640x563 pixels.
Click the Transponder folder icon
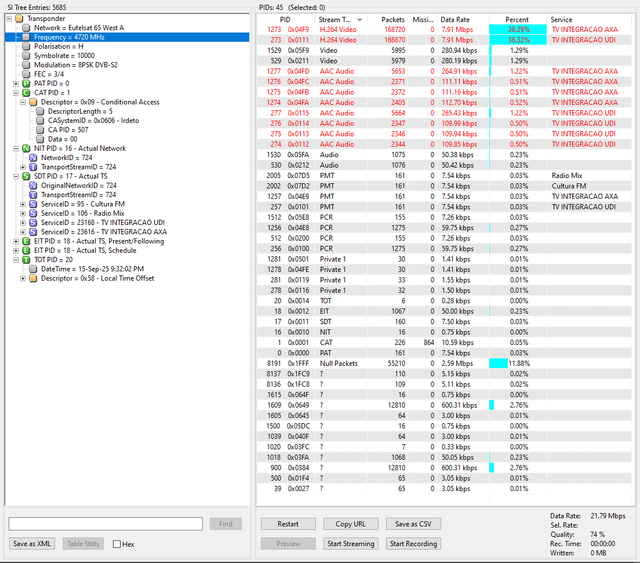[x=19, y=18]
